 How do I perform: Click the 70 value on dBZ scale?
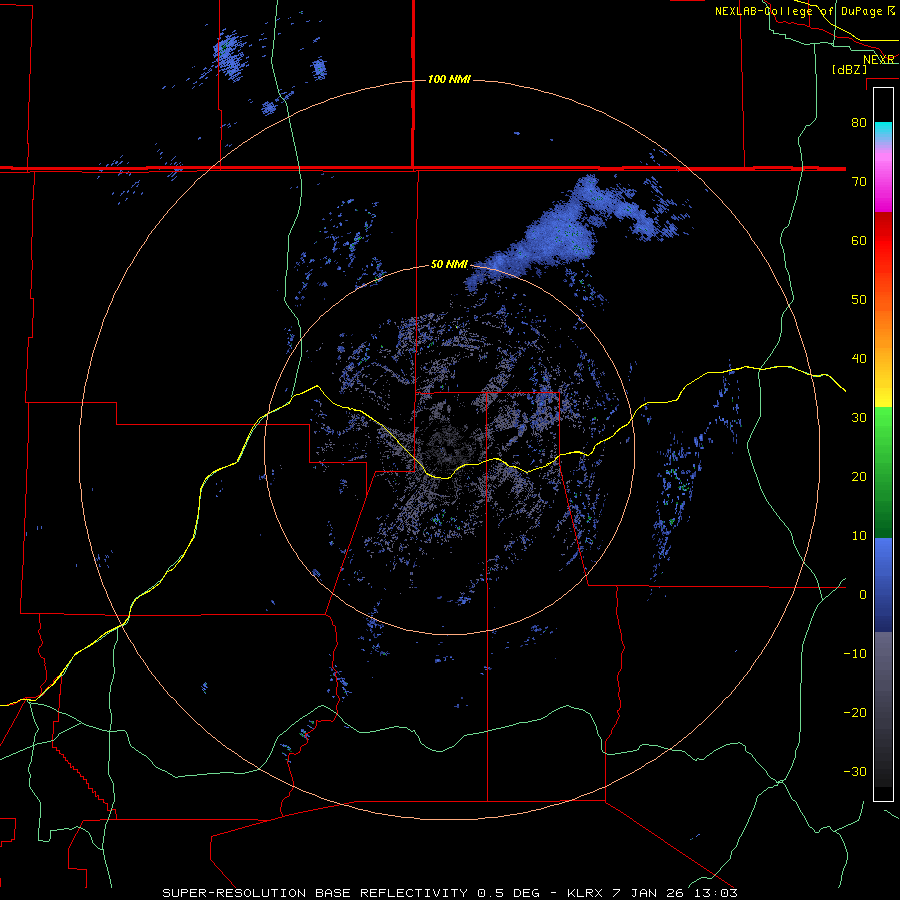point(859,181)
